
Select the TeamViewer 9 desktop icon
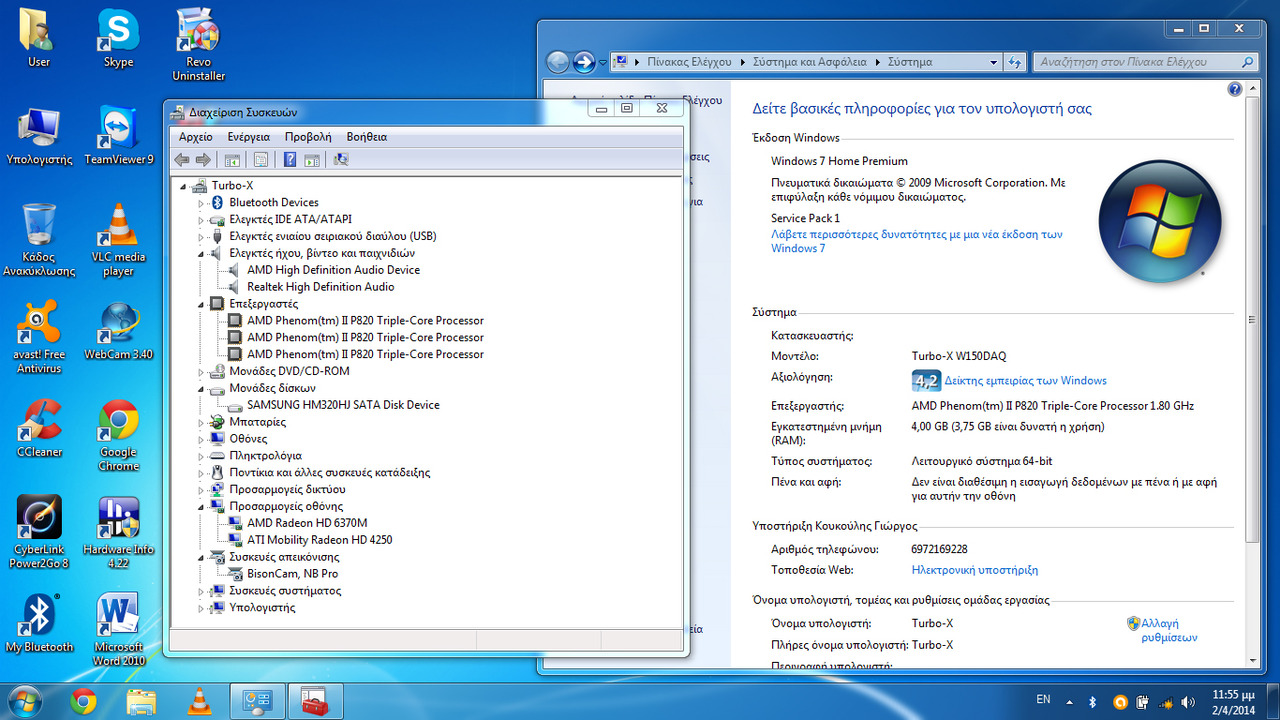pos(118,136)
